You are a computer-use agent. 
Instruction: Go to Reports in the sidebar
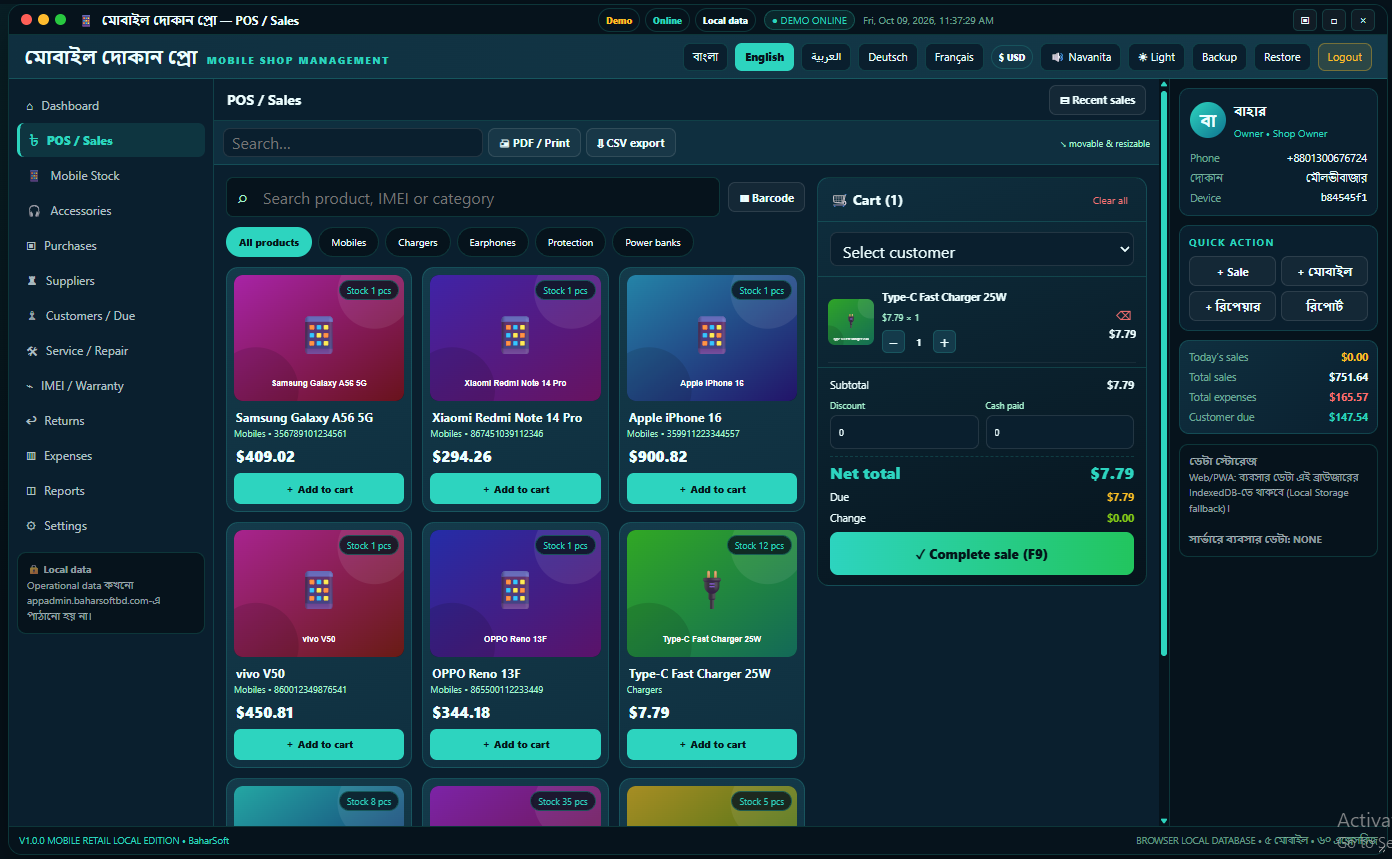[x=111, y=491]
